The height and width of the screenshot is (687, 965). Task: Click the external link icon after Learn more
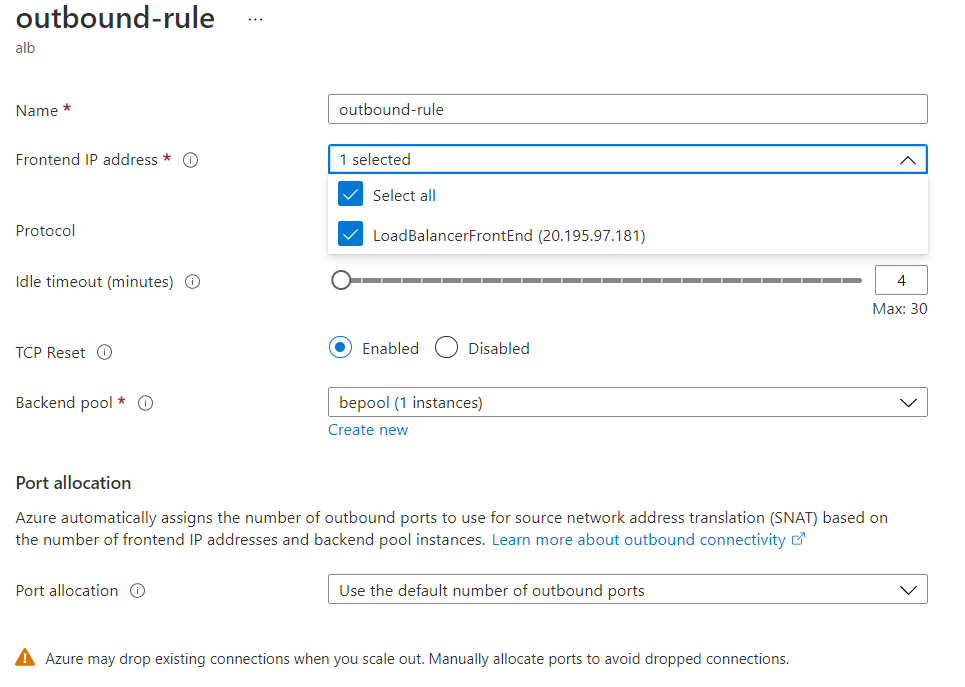tap(795, 539)
